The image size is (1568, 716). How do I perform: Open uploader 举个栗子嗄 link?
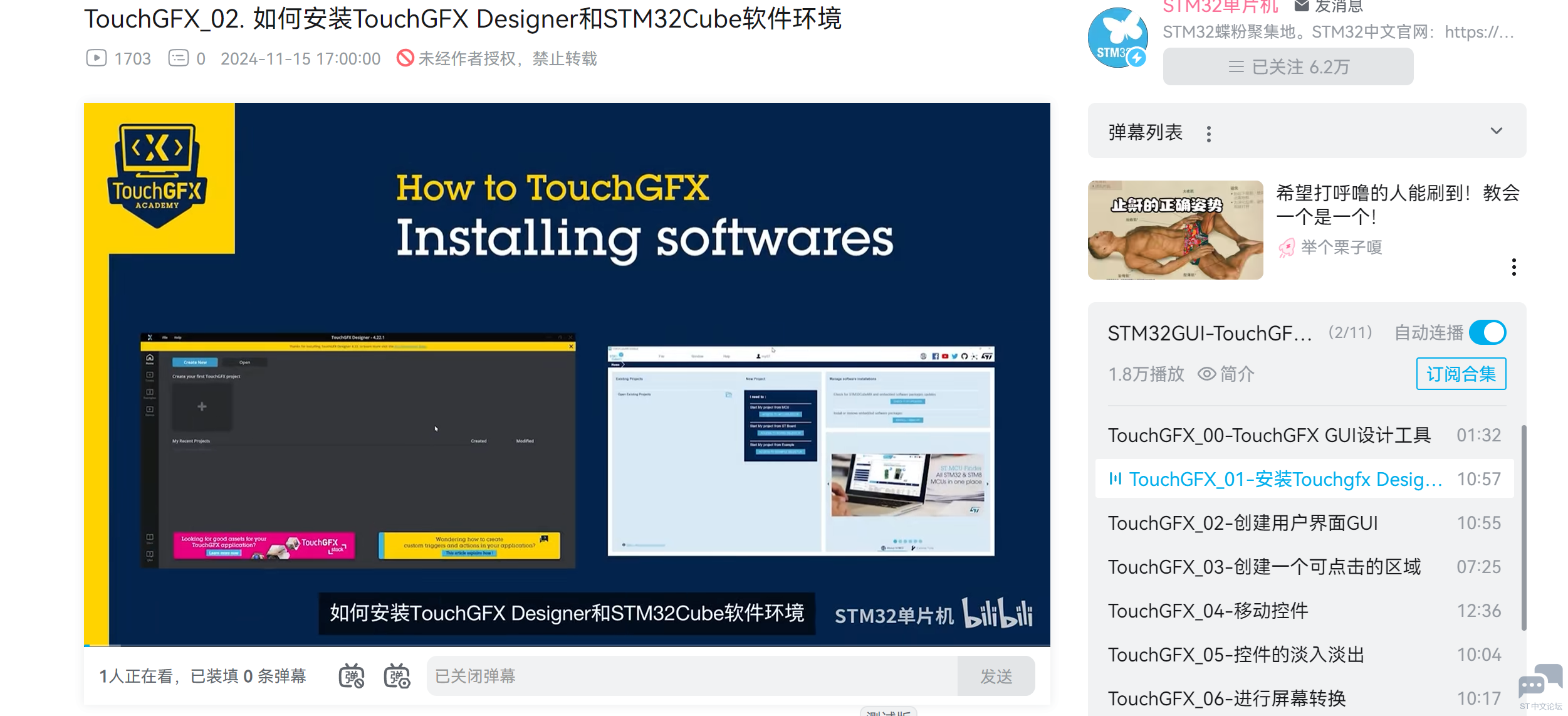coord(1341,248)
